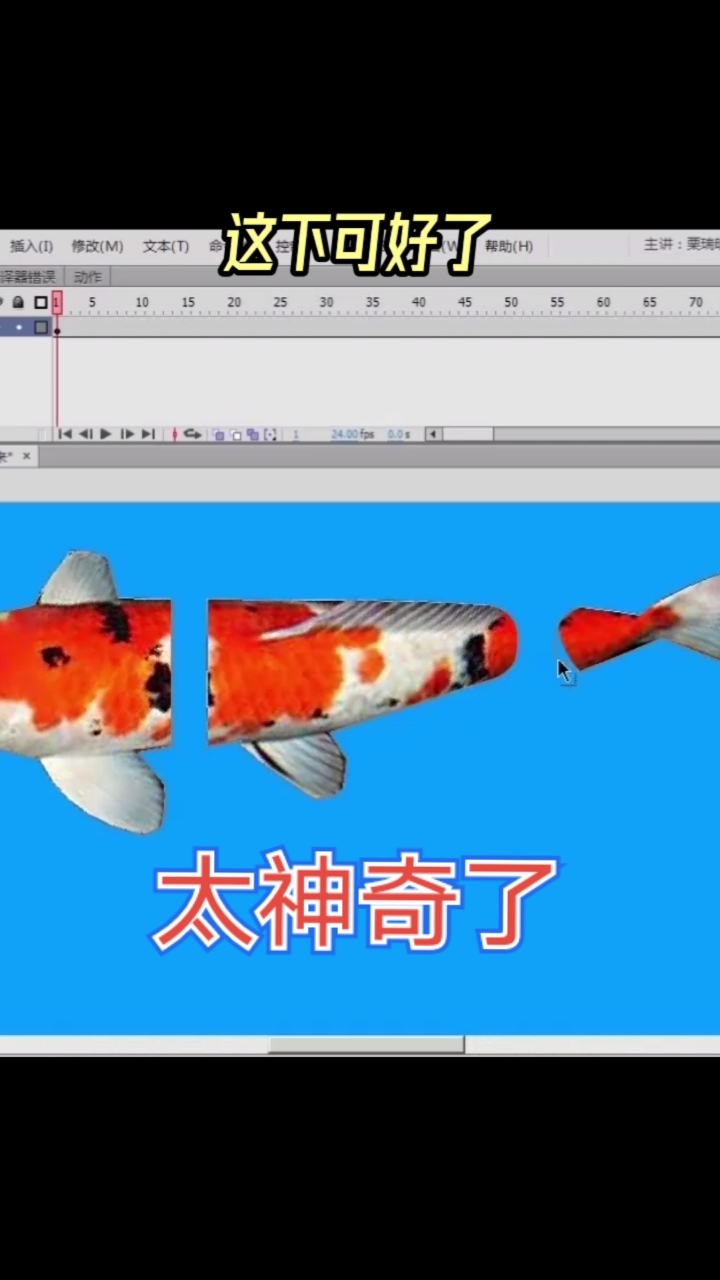Switch to the 动作 Actions panel tab

click(88, 277)
